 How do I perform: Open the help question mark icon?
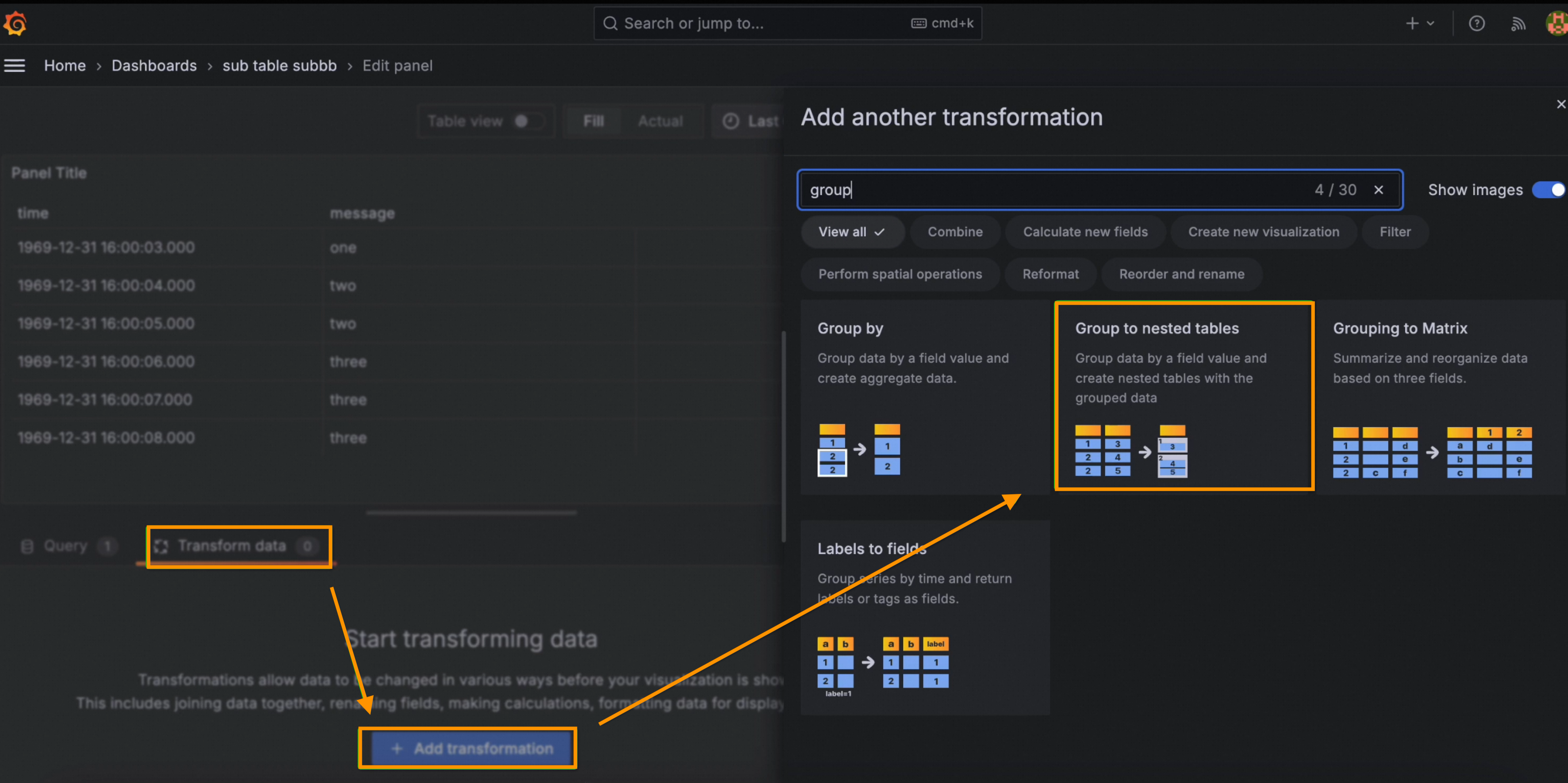coord(1476,24)
